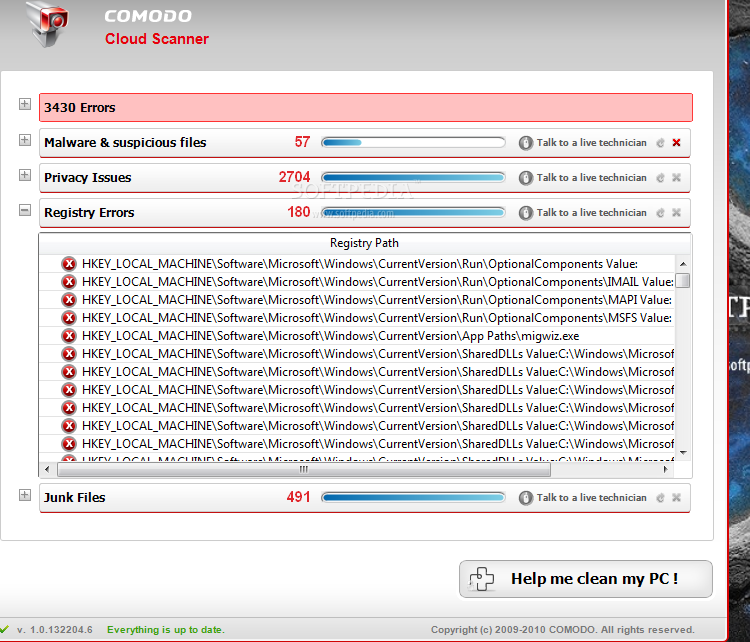Talk to a live technician about Registry Errors

point(591,212)
